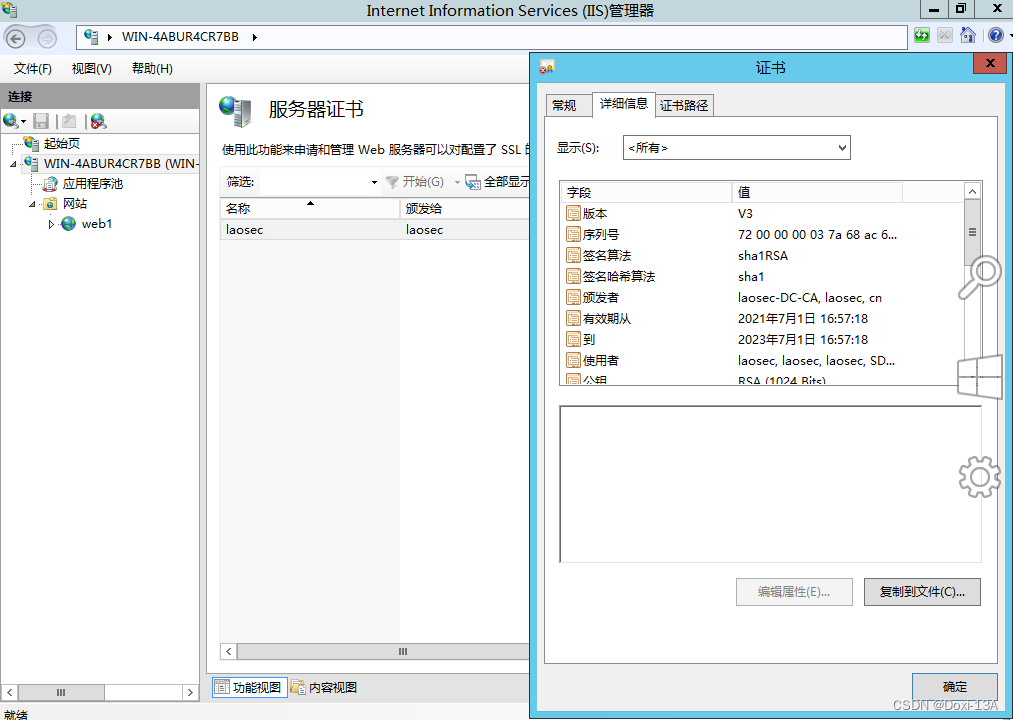The height and width of the screenshot is (720, 1013).
Task: Click the breadcrumb arrow after WIN-4ABUR4CR7BB
Action: (255, 37)
